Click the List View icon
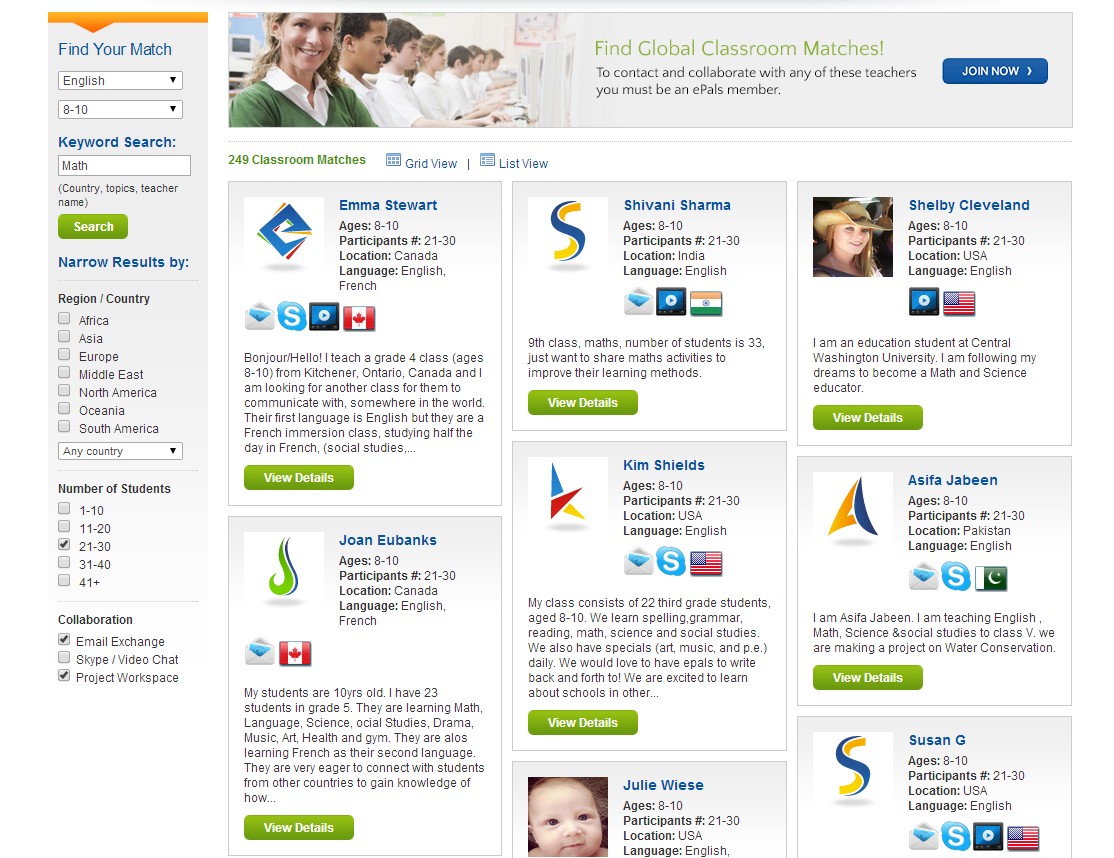This screenshot has width=1114, height=858. (487, 161)
